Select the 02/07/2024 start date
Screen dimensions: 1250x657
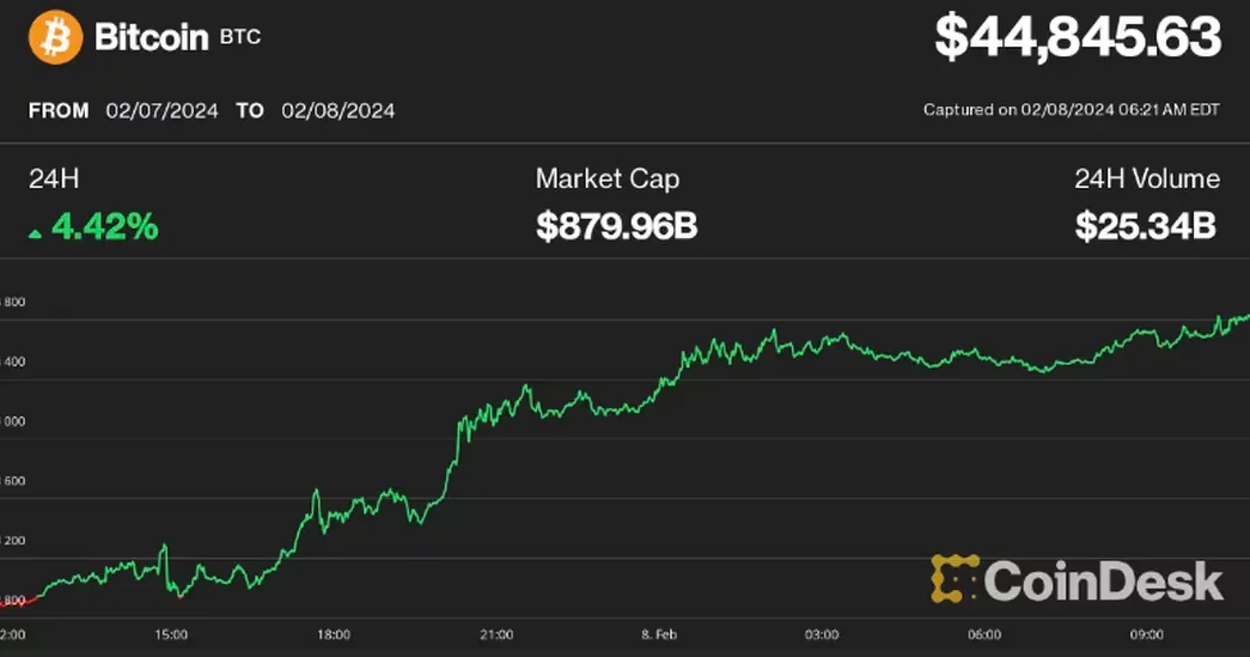point(162,110)
